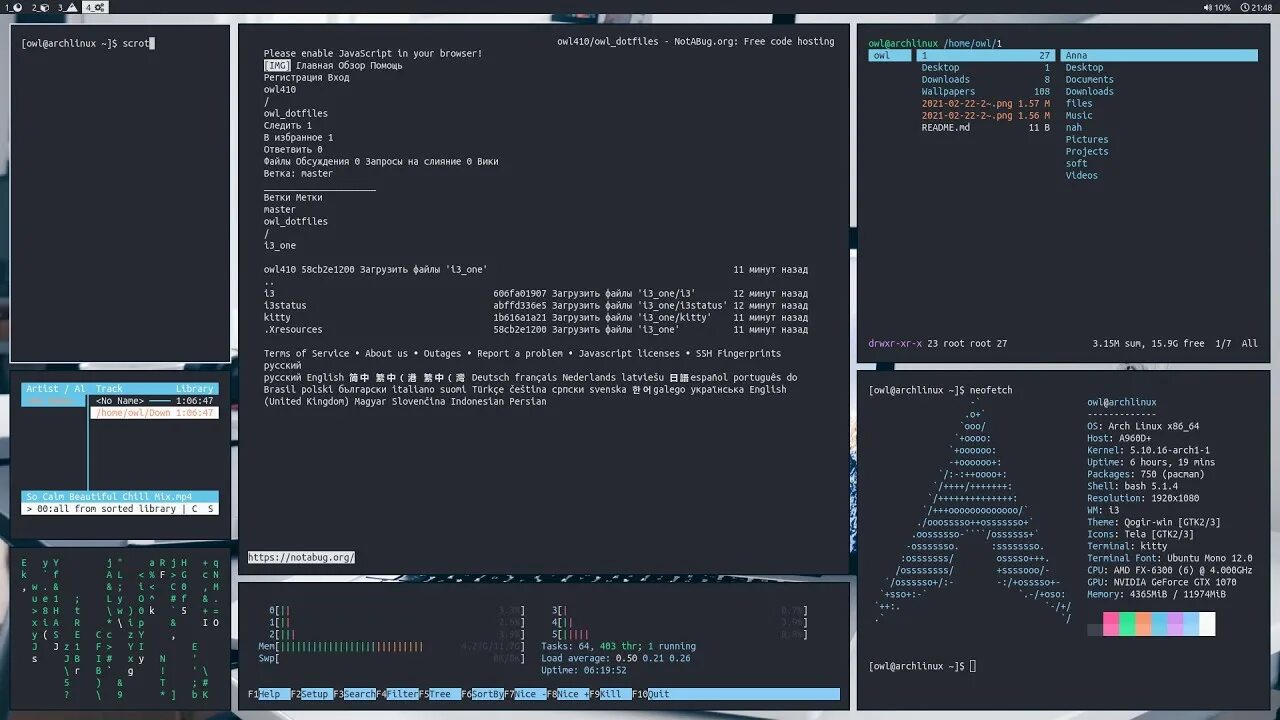This screenshot has width=1280, height=720.
Task: Click the [IMG] placeholder in text browser
Action: pos(277,65)
